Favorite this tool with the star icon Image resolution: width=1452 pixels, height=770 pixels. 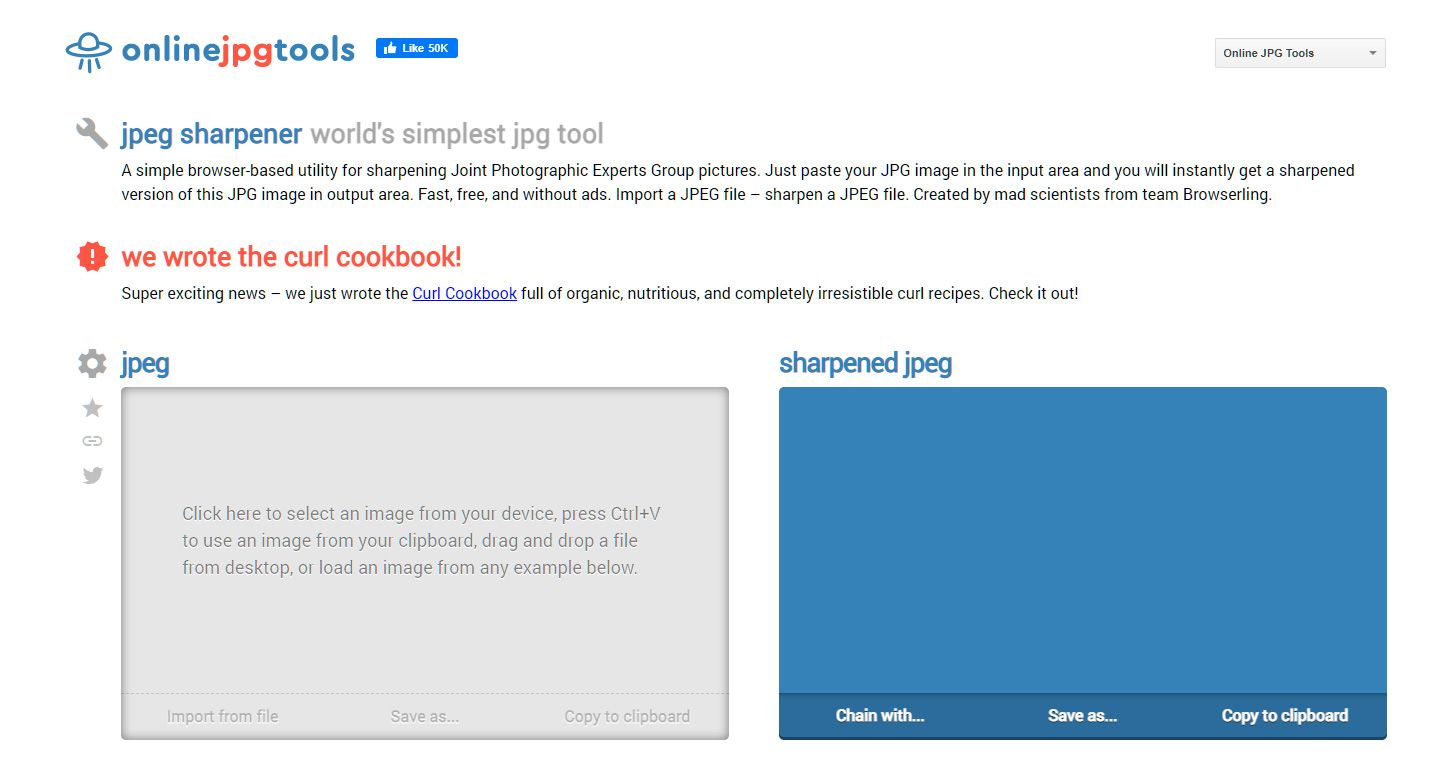92,408
